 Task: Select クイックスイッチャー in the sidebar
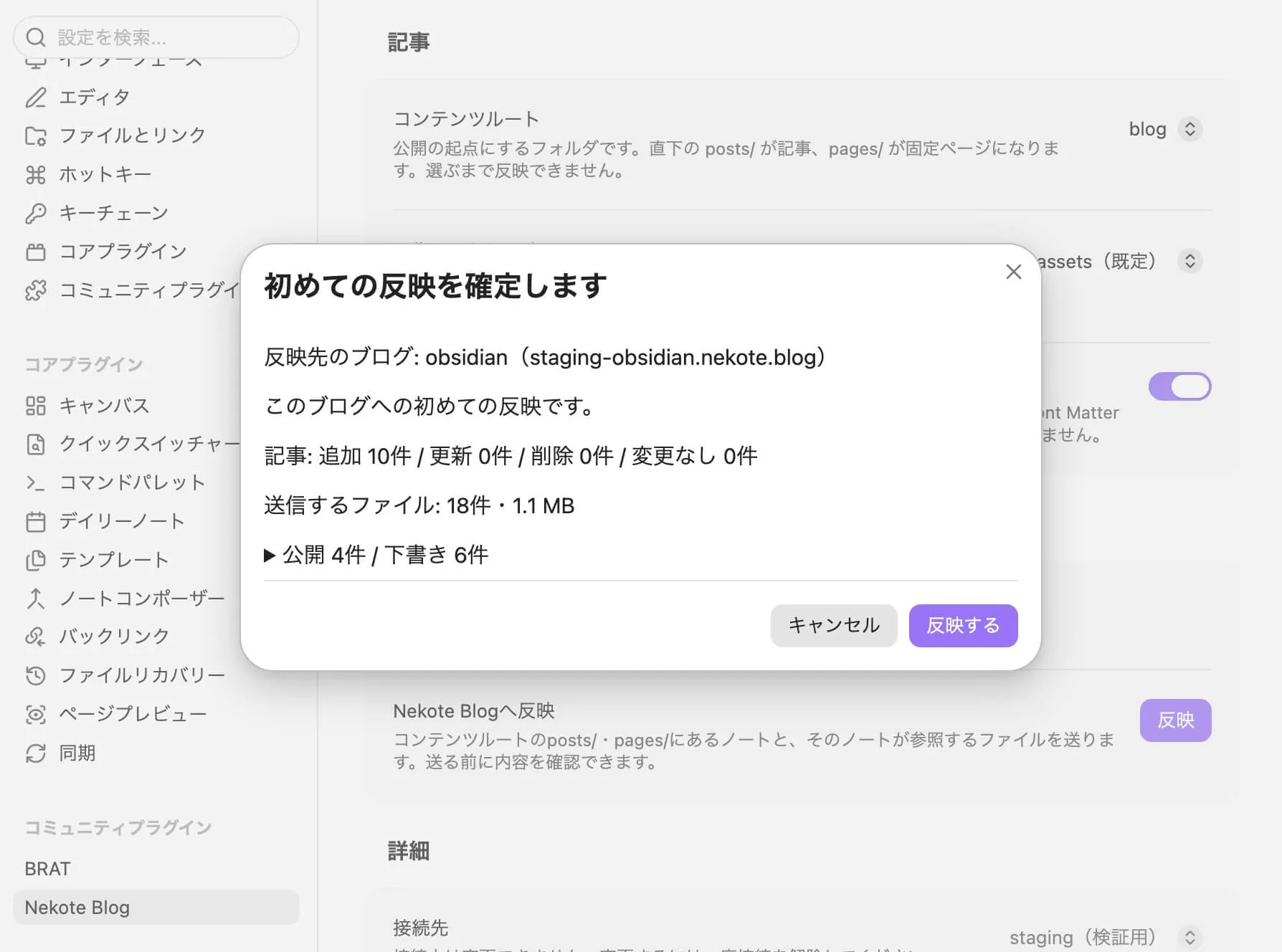click(149, 444)
